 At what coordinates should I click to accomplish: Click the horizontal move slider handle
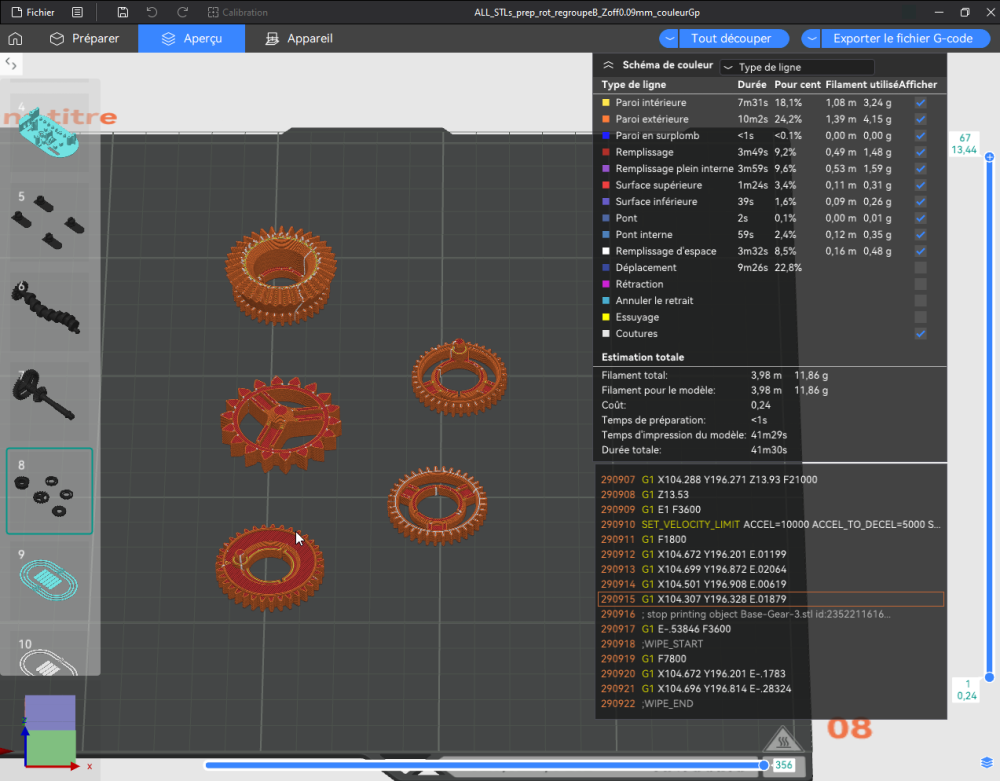(x=763, y=765)
